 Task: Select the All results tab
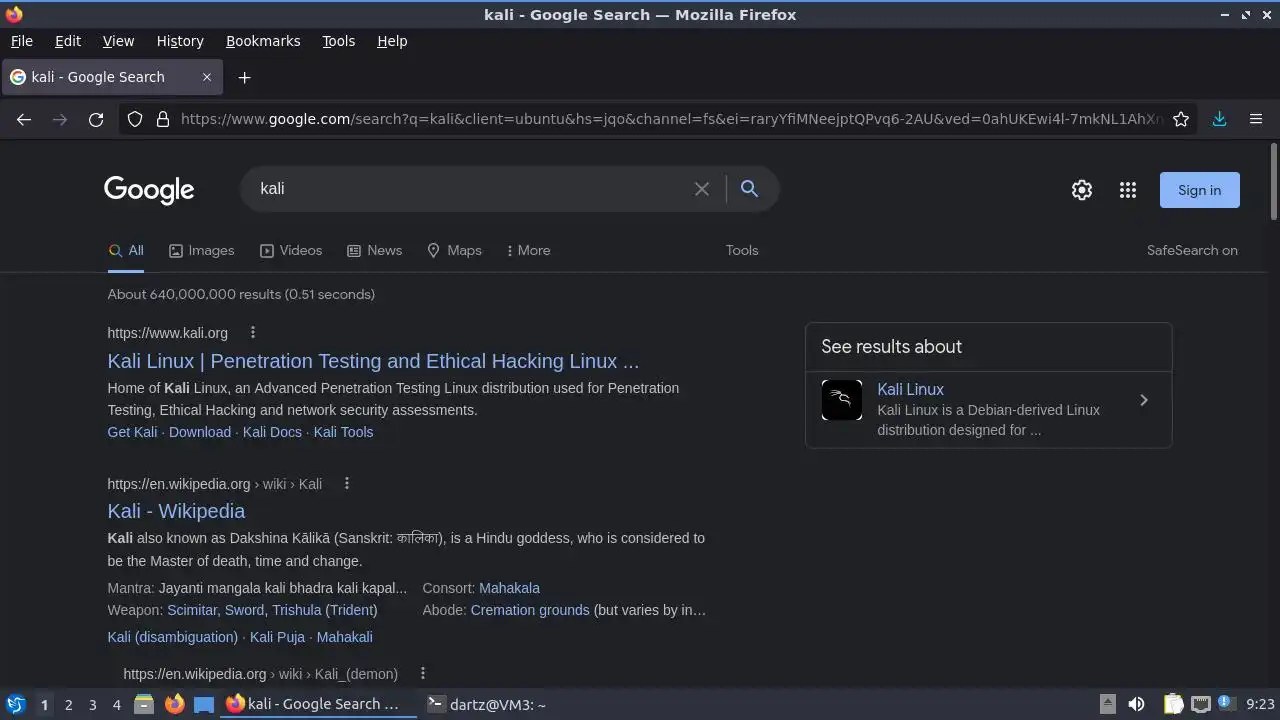click(126, 251)
